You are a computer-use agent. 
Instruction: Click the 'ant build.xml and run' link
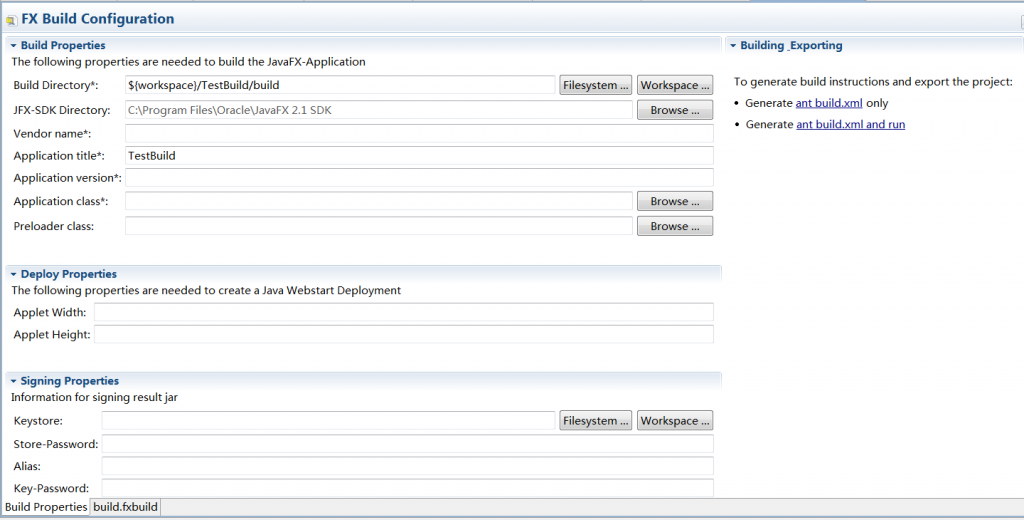(850, 124)
